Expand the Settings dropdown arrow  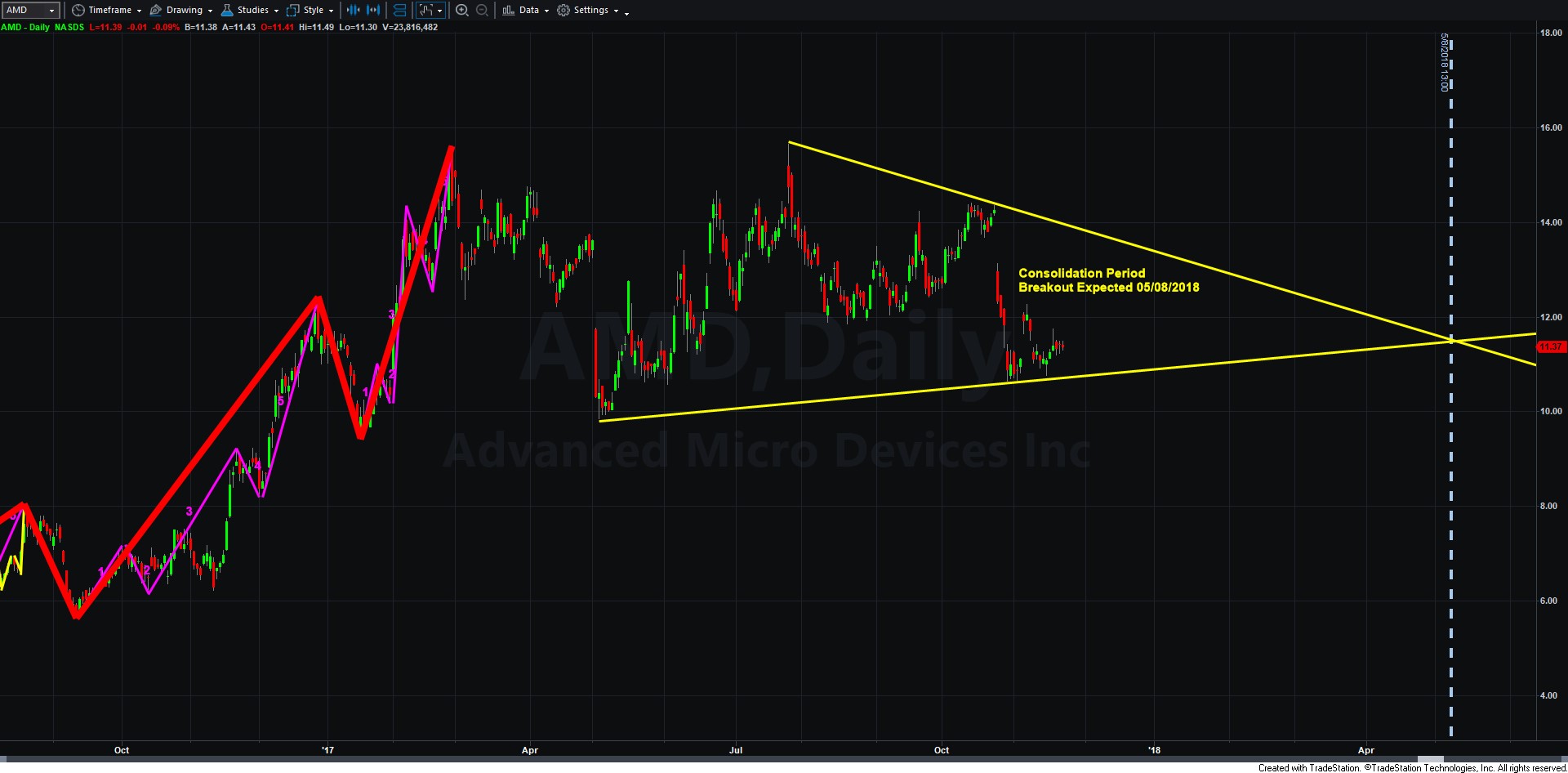pyautogui.click(x=616, y=11)
